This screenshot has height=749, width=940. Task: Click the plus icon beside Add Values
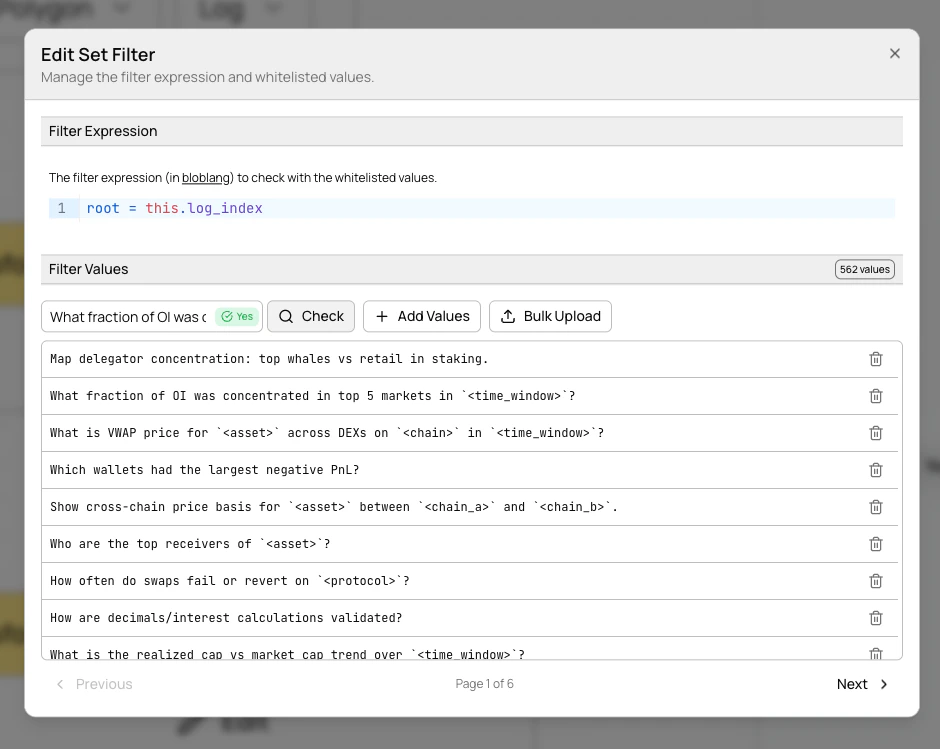[x=382, y=316]
